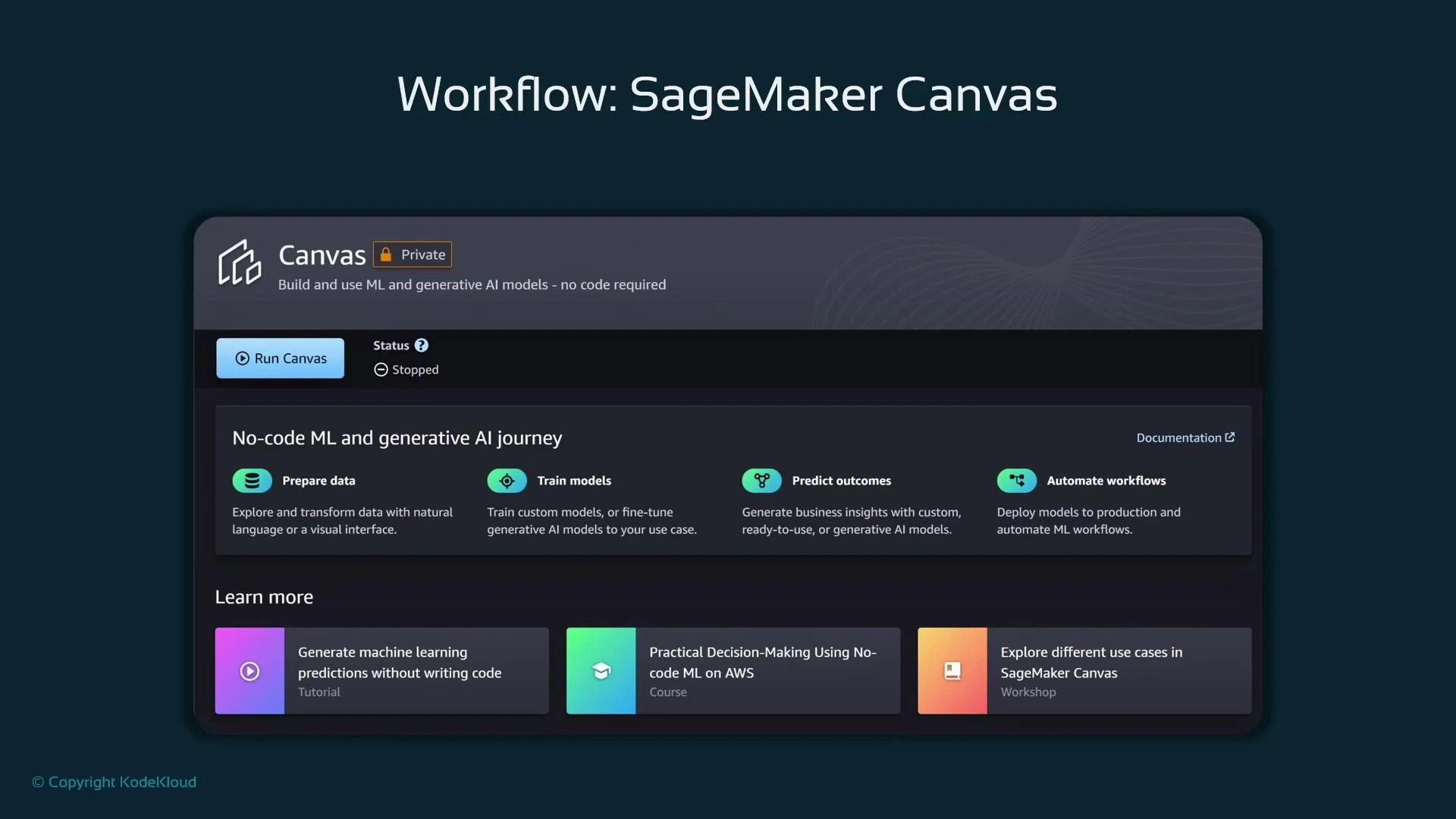Image resolution: width=1456 pixels, height=819 pixels.
Task: Click the No-code ML journey heading
Action: pos(397,438)
